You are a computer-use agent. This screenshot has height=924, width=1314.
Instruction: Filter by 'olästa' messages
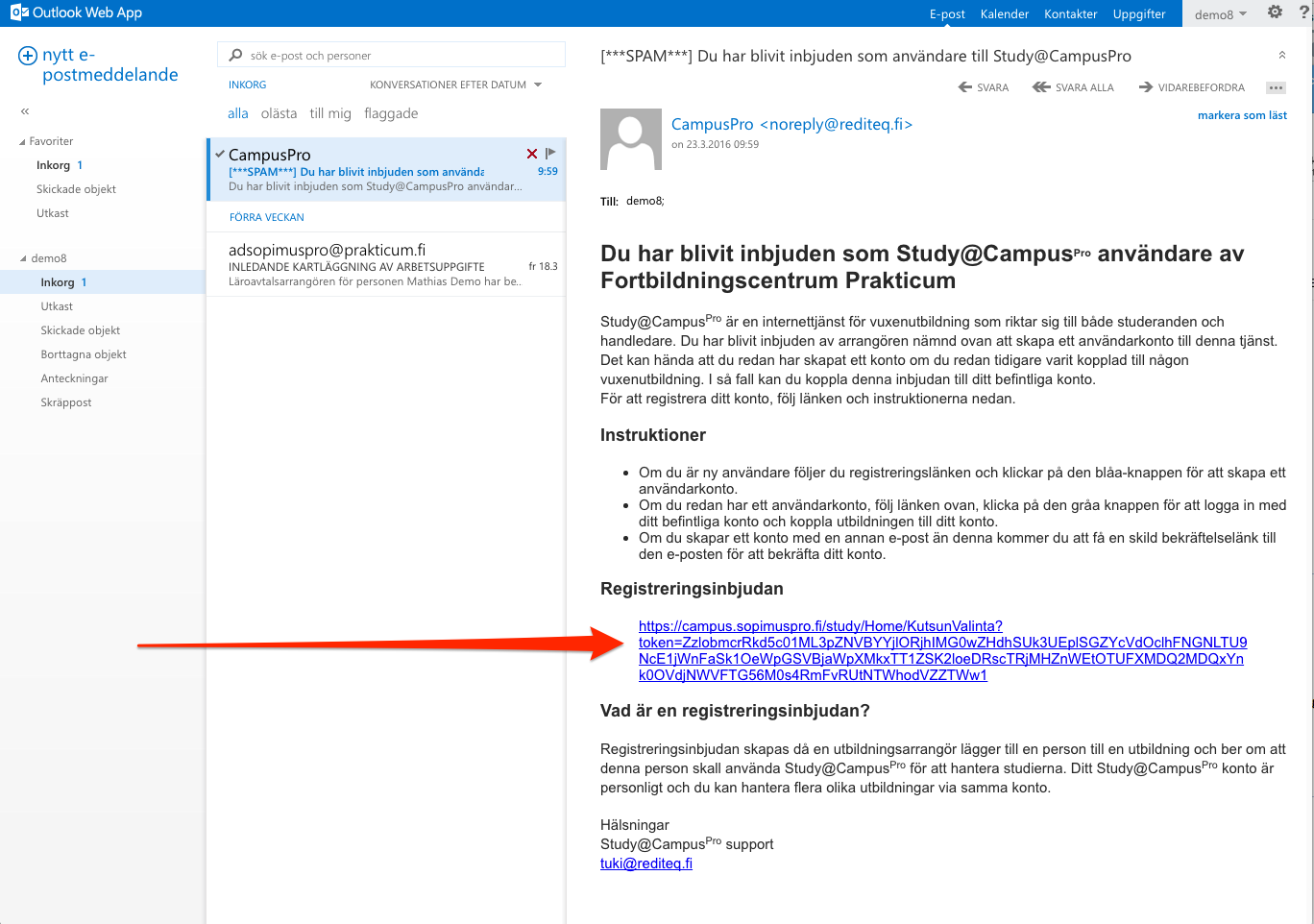(280, 113)
